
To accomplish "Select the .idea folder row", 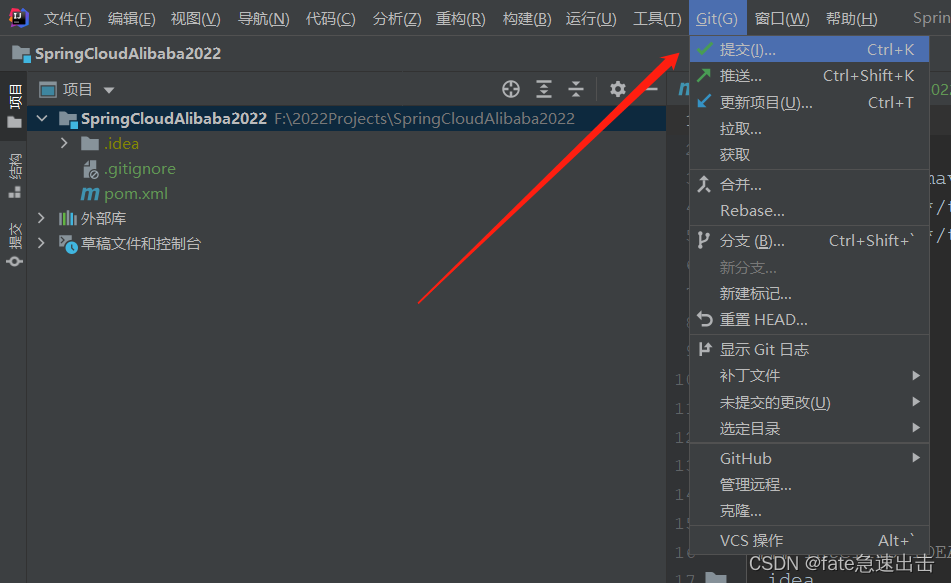I will tap(347, 144).
